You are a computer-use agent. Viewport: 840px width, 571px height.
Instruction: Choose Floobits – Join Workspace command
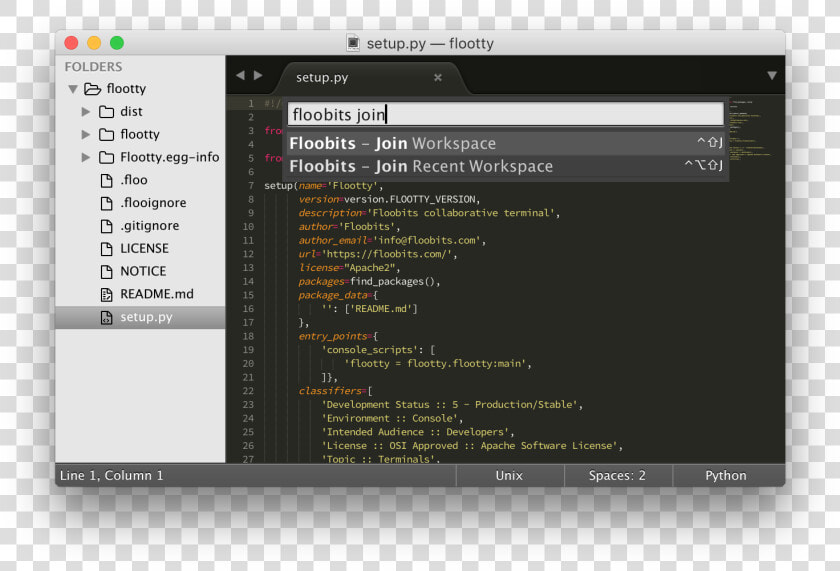(506, 144)
